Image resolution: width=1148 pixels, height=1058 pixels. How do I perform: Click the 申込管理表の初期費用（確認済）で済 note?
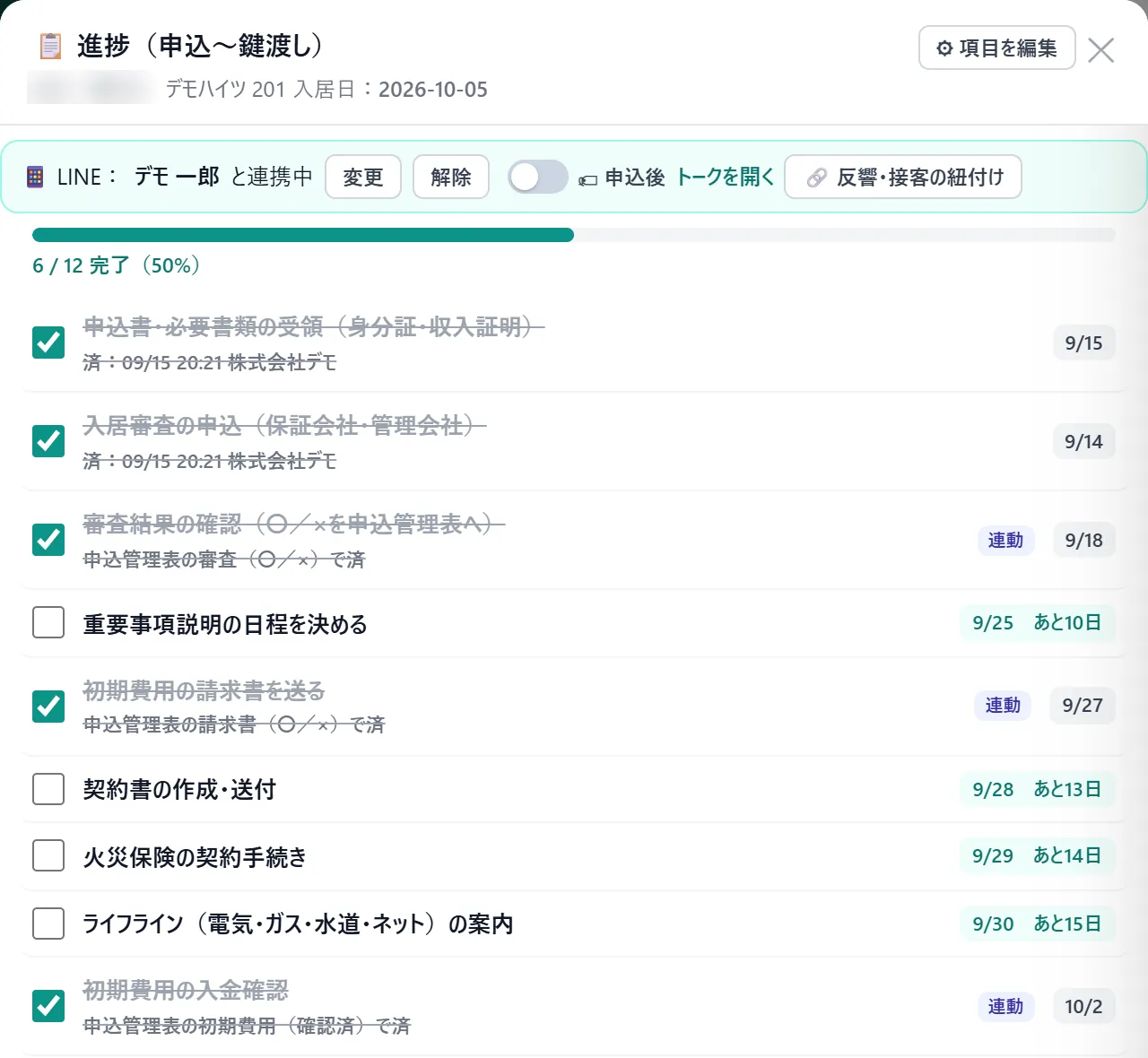[247, 1026]
